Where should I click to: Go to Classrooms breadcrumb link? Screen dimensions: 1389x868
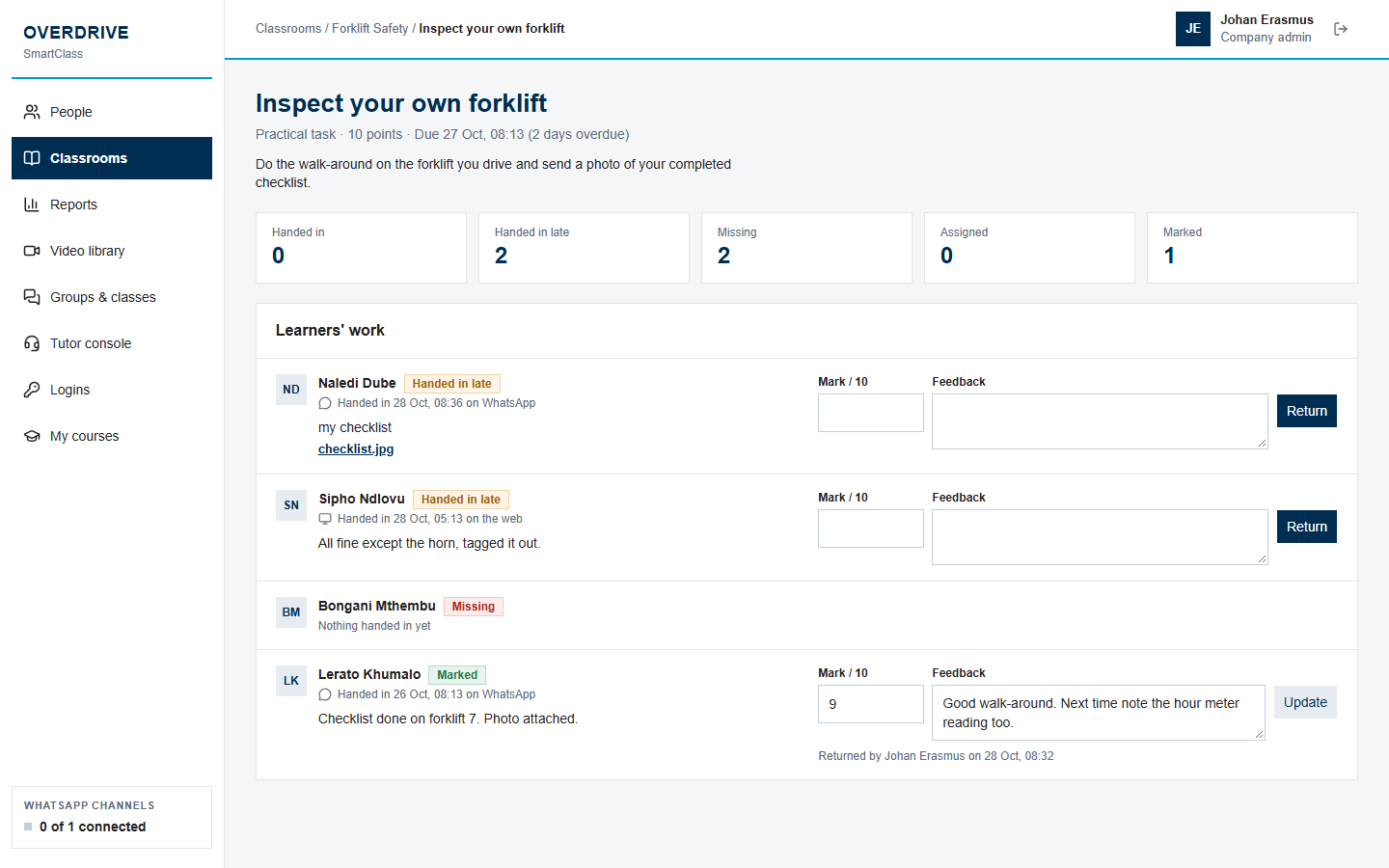(288, 29)
